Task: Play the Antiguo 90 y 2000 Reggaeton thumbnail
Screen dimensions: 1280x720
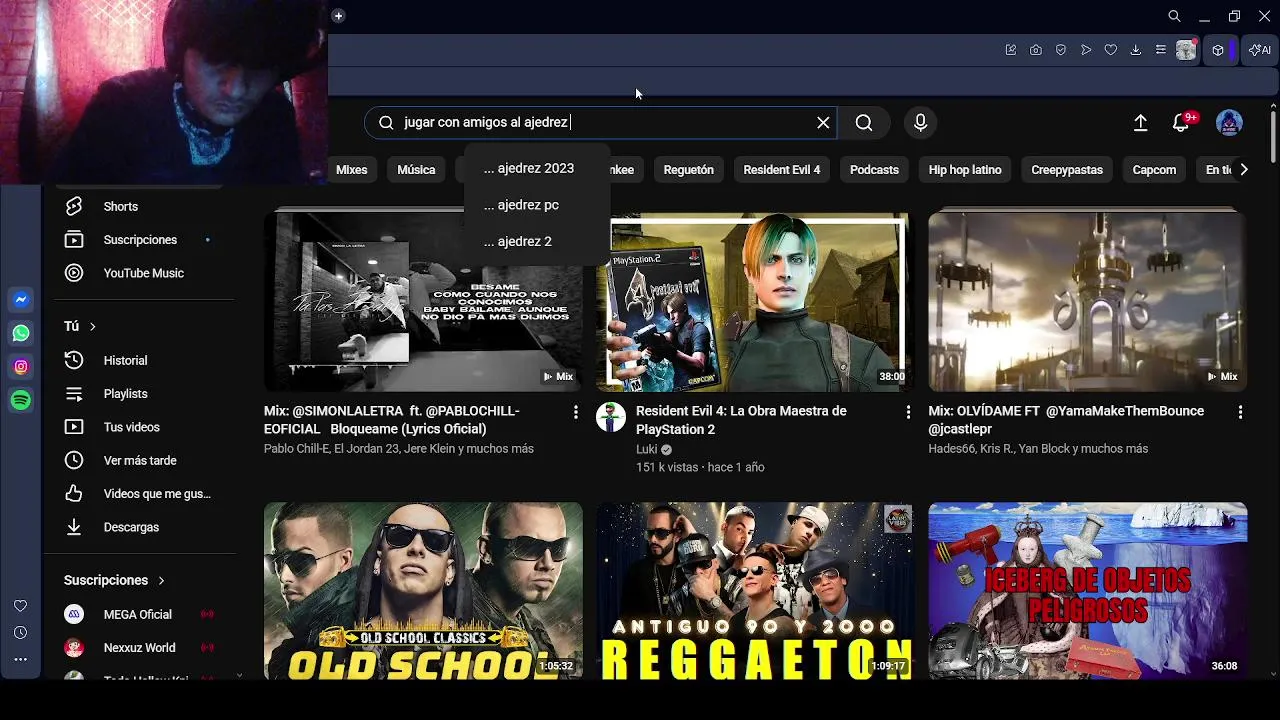Action: coord(755,591)
